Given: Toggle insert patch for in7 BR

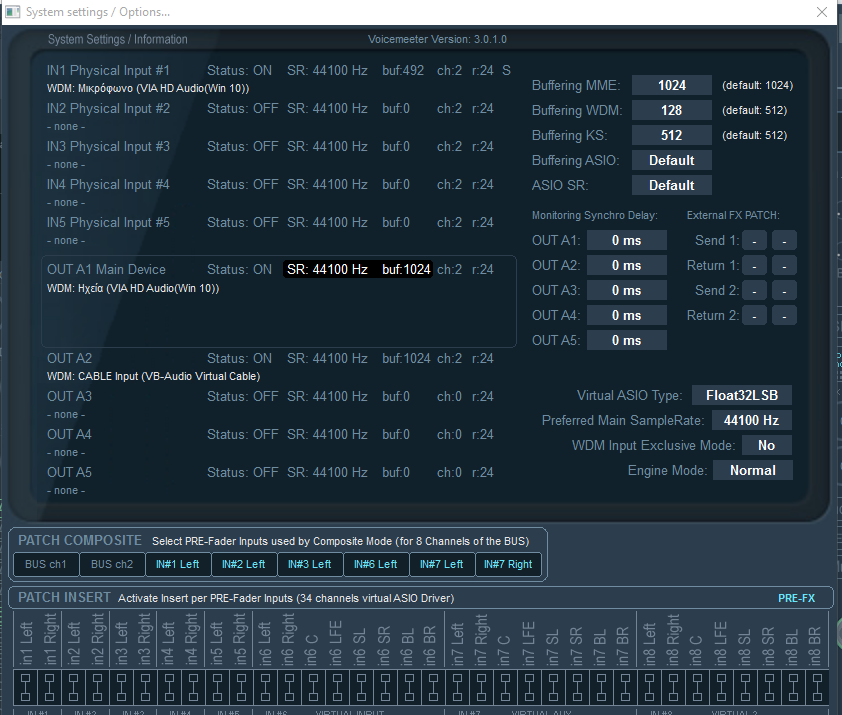Looking at the screenshot, I should 625,686.
